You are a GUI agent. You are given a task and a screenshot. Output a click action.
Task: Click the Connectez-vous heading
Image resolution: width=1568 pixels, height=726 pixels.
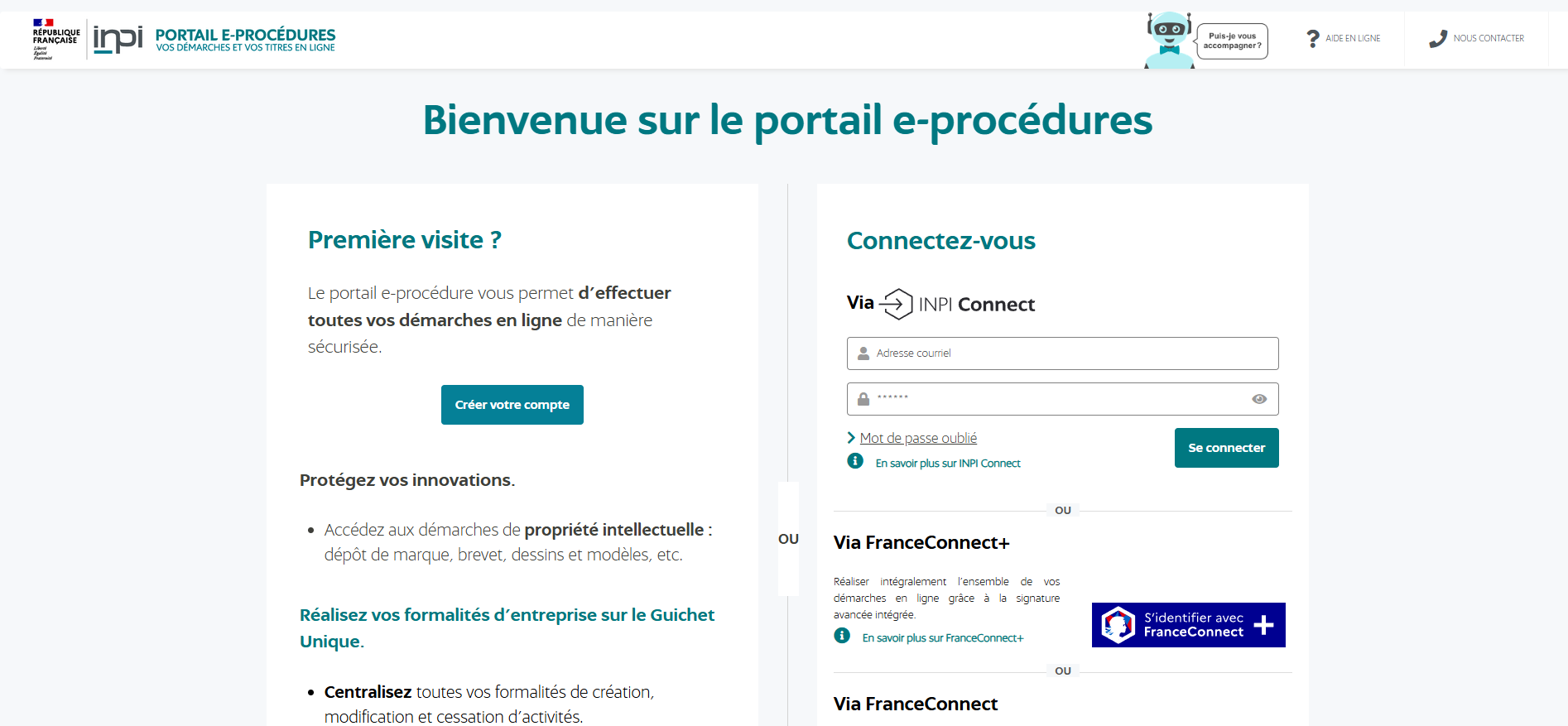click(941, 241)
